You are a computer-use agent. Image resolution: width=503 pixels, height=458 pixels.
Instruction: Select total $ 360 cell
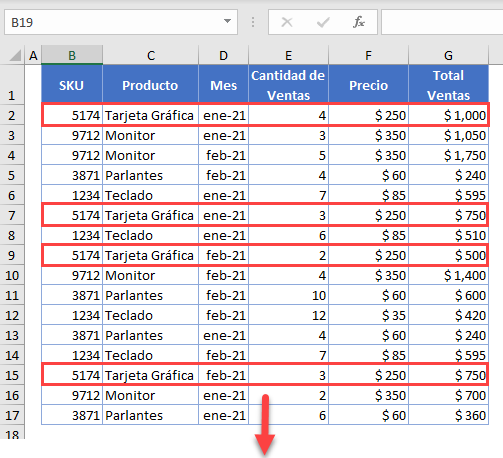pyautogui.click(x=448, y=415)
